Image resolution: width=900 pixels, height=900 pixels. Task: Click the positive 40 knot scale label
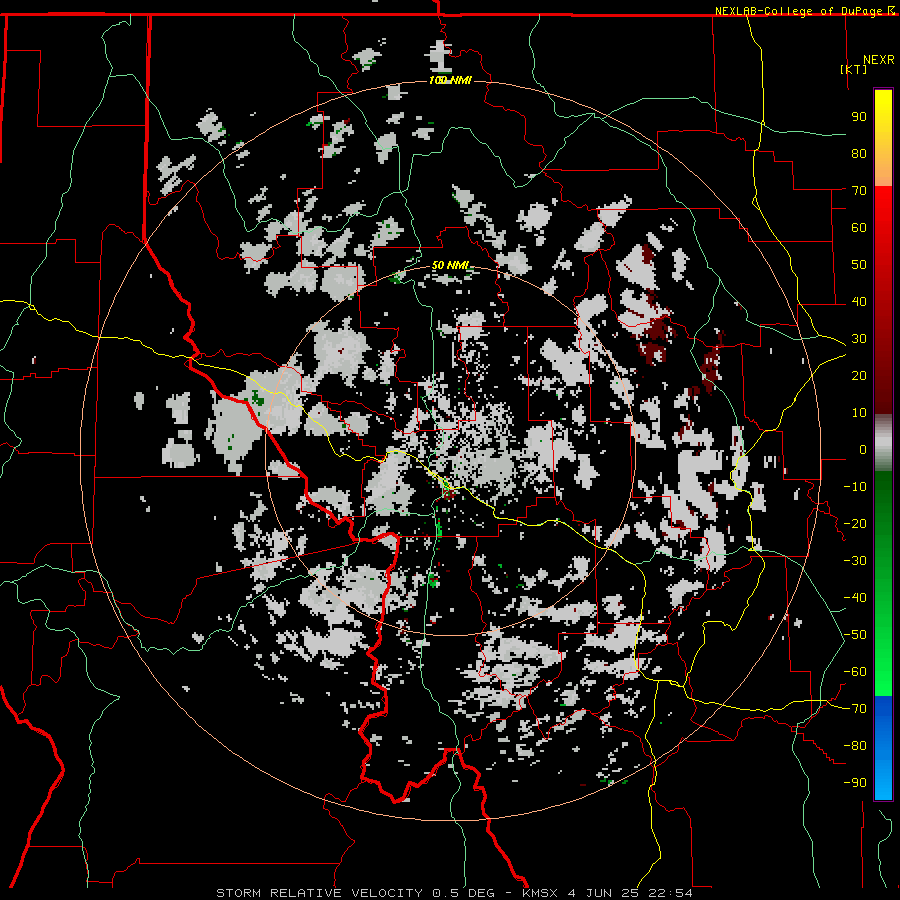click(x=859, y=301)
